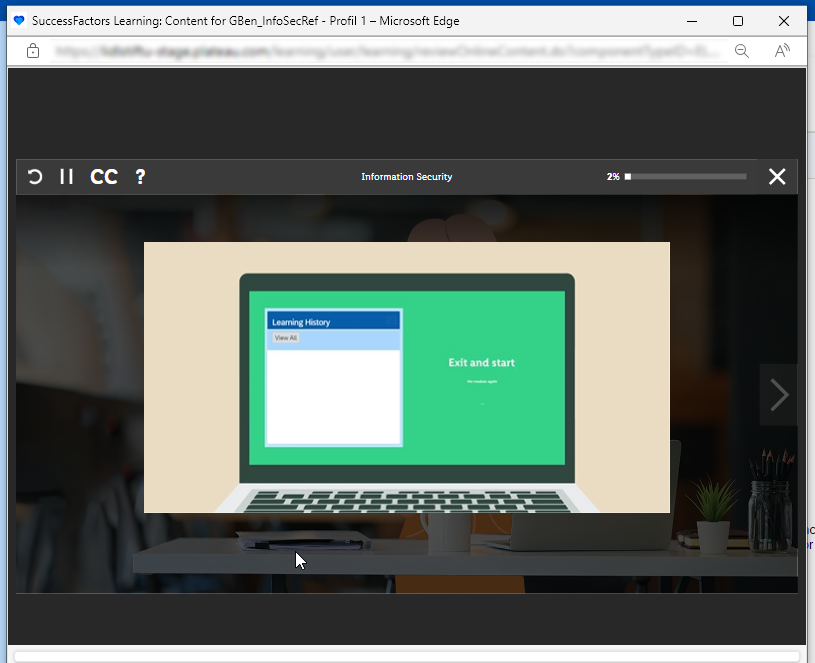Close the Microsoft Edge window
Viewport: 815px width, 663px height.
coord(784,21)
